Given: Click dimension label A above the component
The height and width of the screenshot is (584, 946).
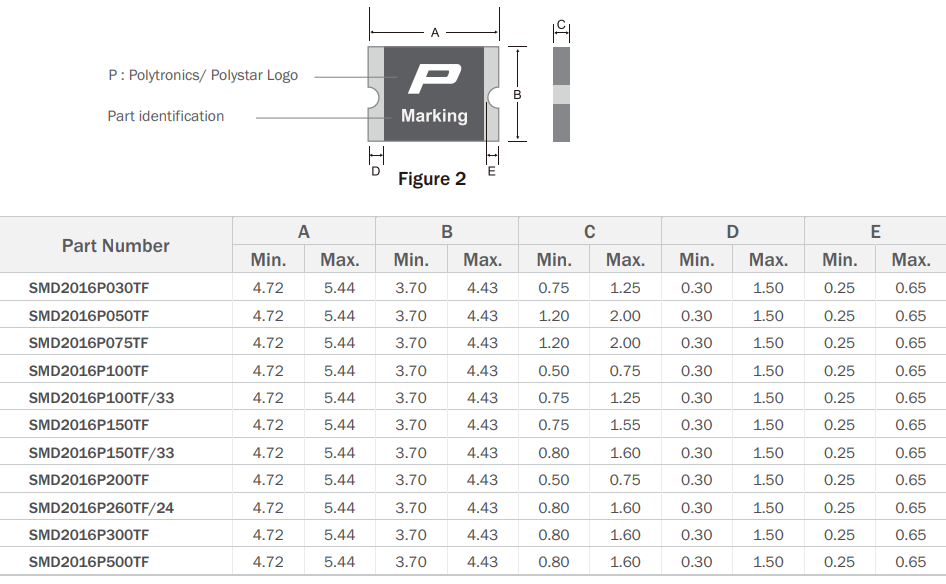Looking at the screenshot, I should point(435,33).
